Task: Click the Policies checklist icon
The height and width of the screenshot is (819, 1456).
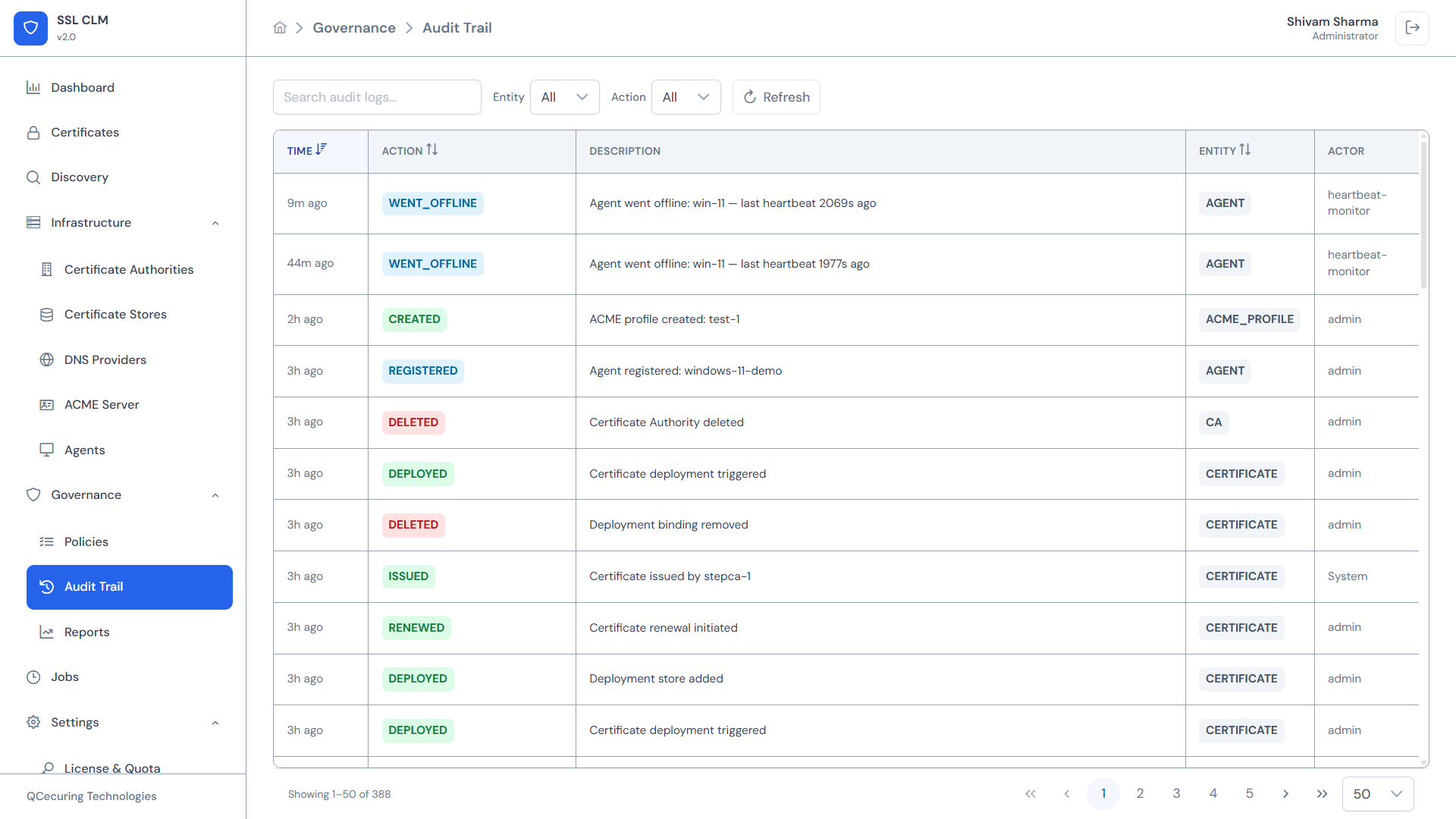Action: coord(47,542)
